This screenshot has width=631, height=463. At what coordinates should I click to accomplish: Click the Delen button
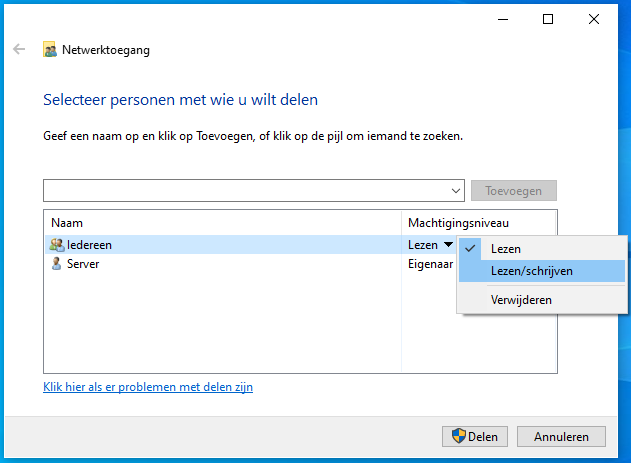coord(475,436)
